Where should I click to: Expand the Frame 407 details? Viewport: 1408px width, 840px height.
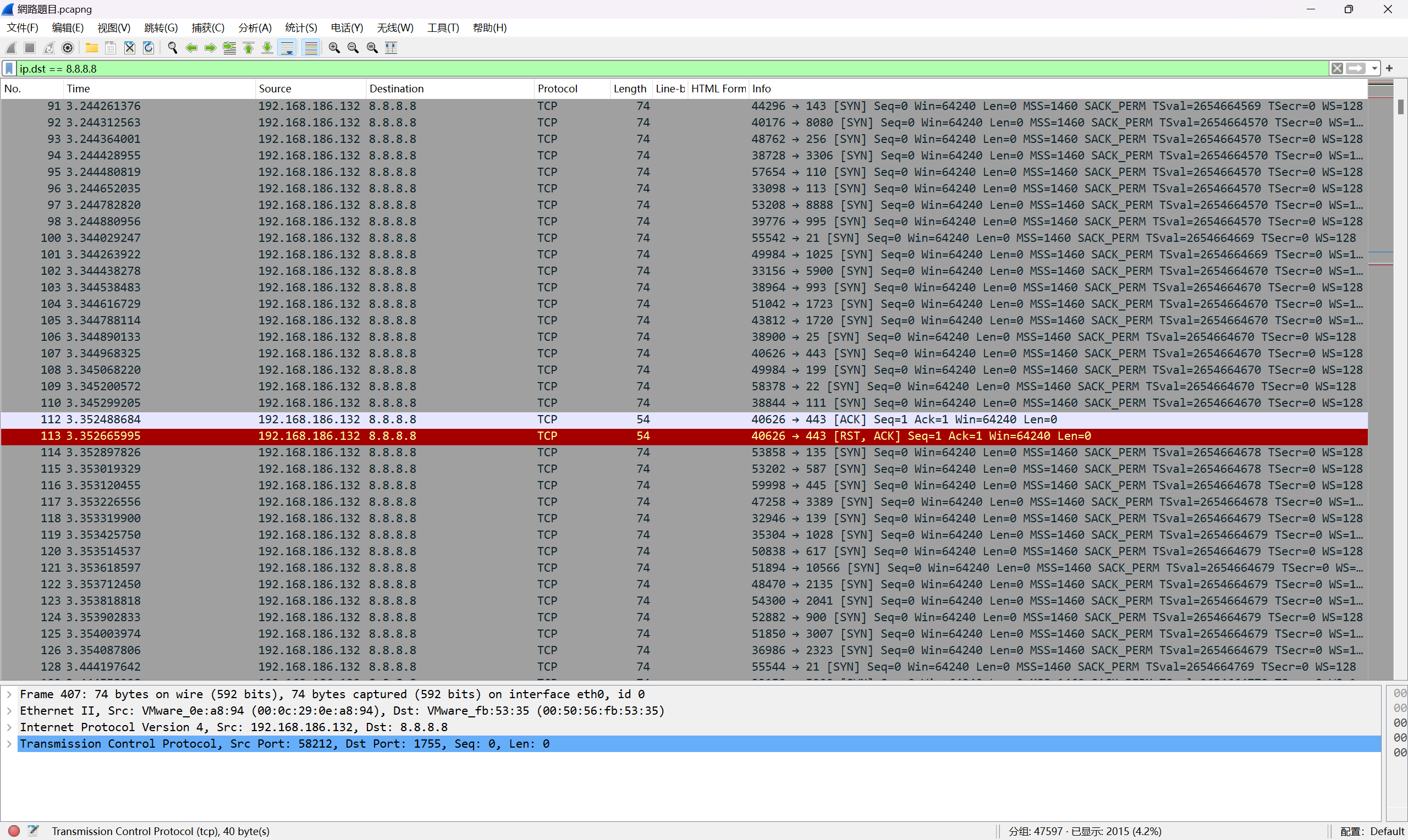tap(9, 694)
